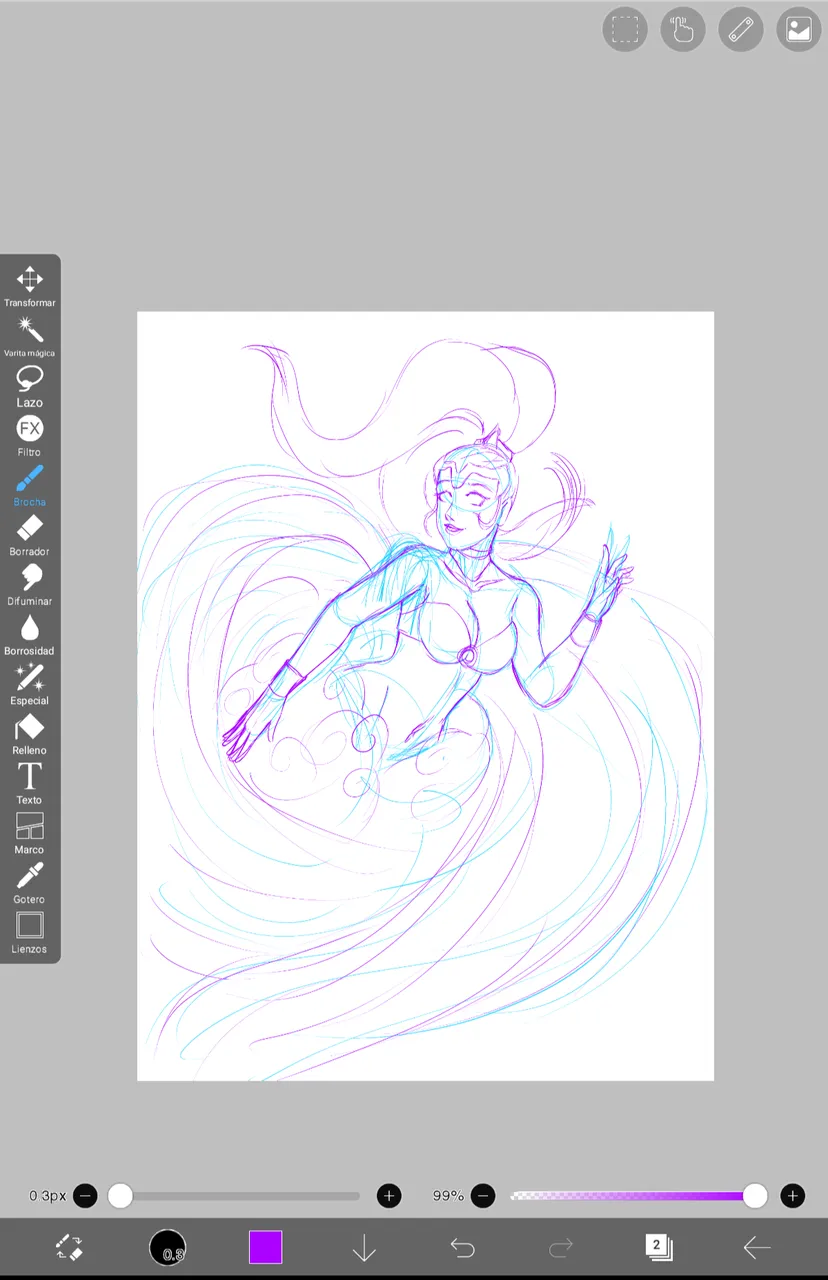The height and width of the screenshot is (1280, 828).
Task: Increase brush size with plus button
Action: click(389, 1195)
